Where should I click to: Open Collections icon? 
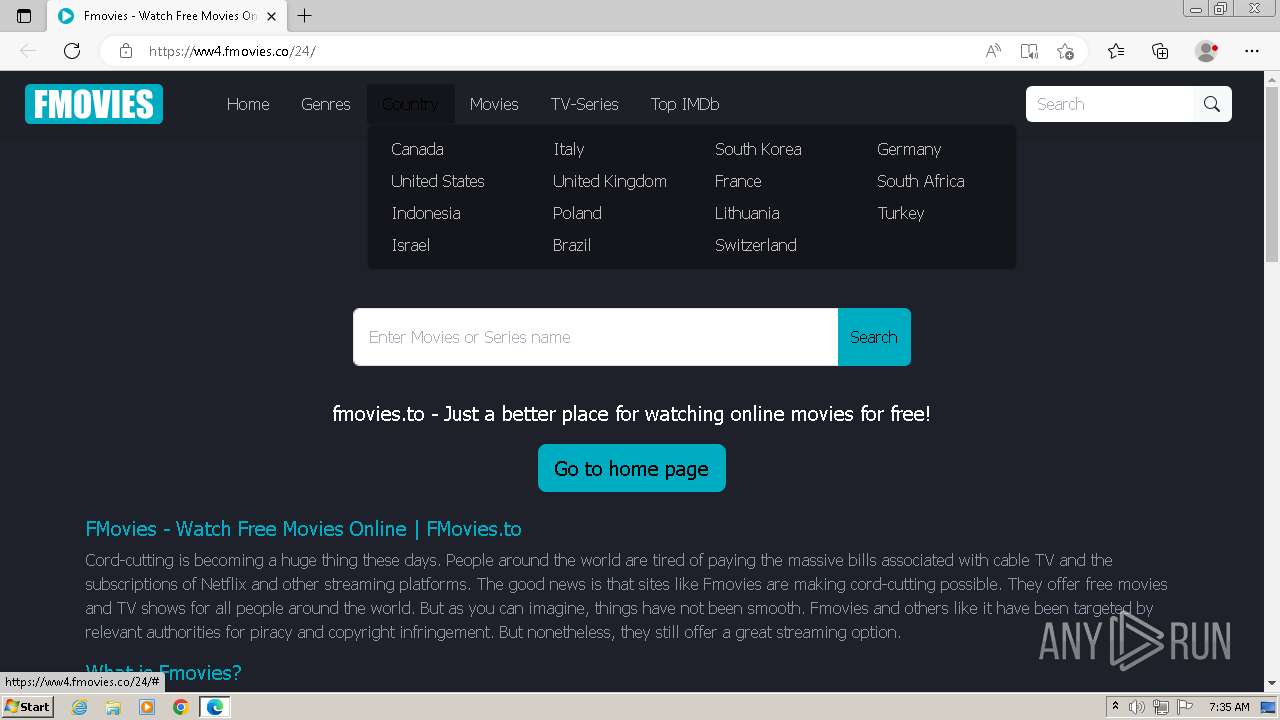click(1160, 51)
